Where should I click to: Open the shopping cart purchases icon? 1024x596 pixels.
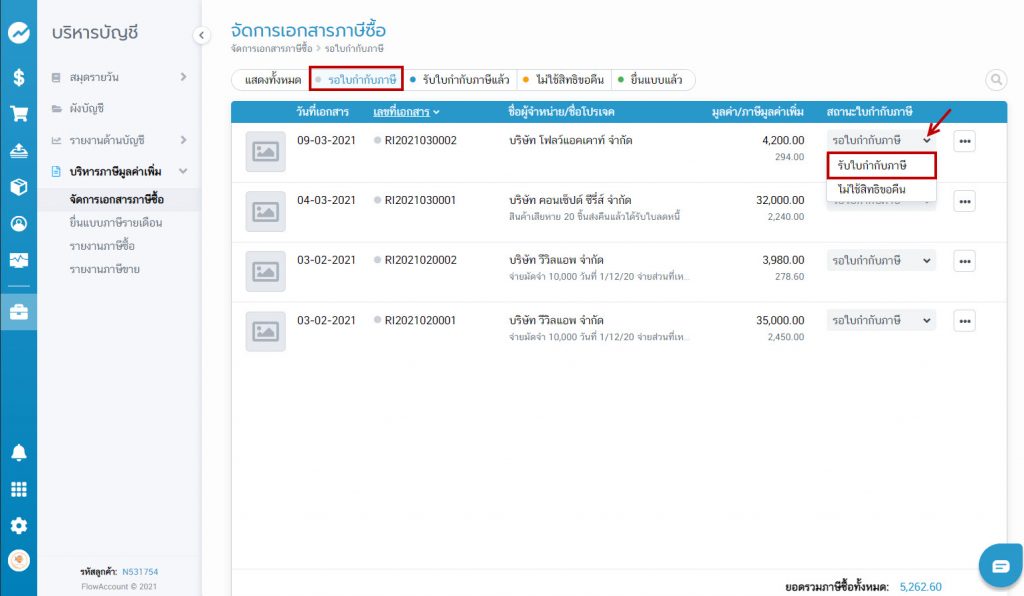[x=18, y=114]
